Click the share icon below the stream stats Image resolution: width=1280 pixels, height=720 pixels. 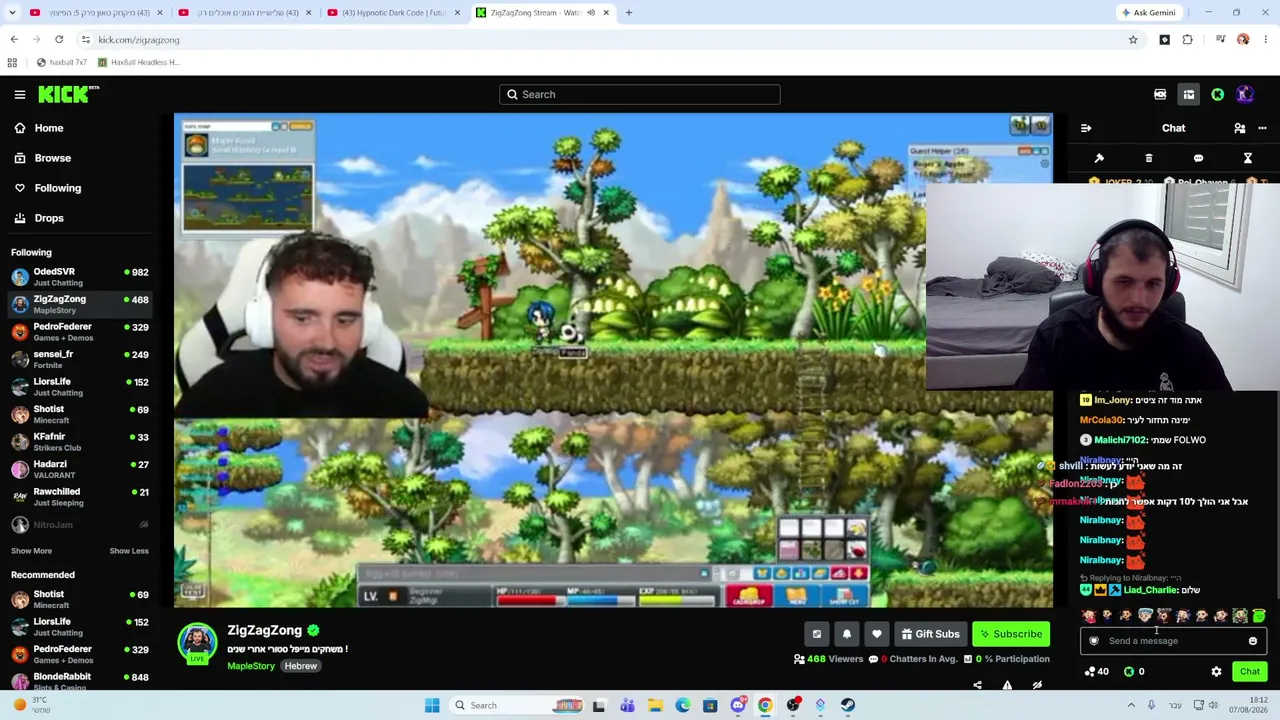pos(978,685)
